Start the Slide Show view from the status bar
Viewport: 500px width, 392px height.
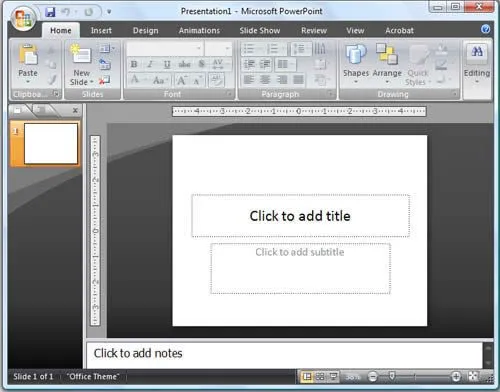[x=333, y=377]
